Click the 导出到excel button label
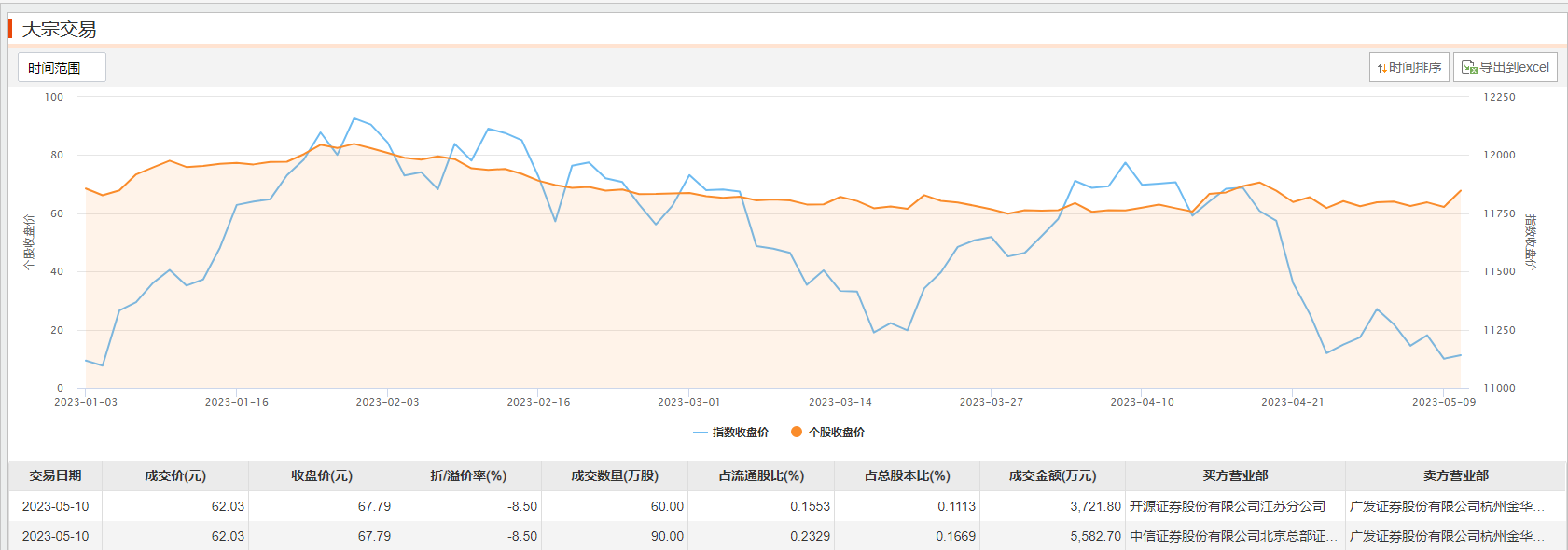 coord(1514,67)
